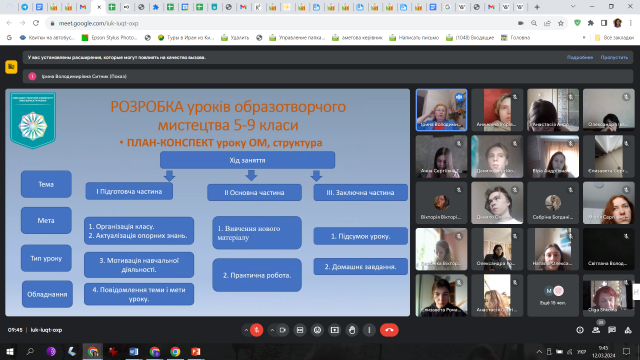Open a new browser tab

click(x=537, y=7)
